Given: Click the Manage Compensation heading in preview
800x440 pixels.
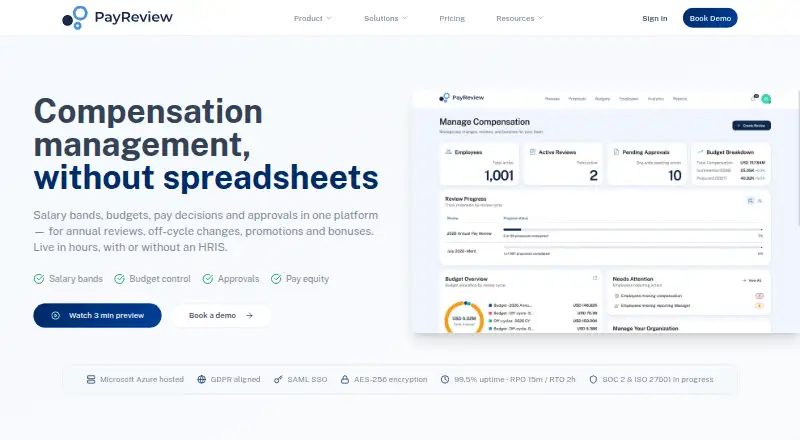Looking at the screenshot, I should click(485, 122).
